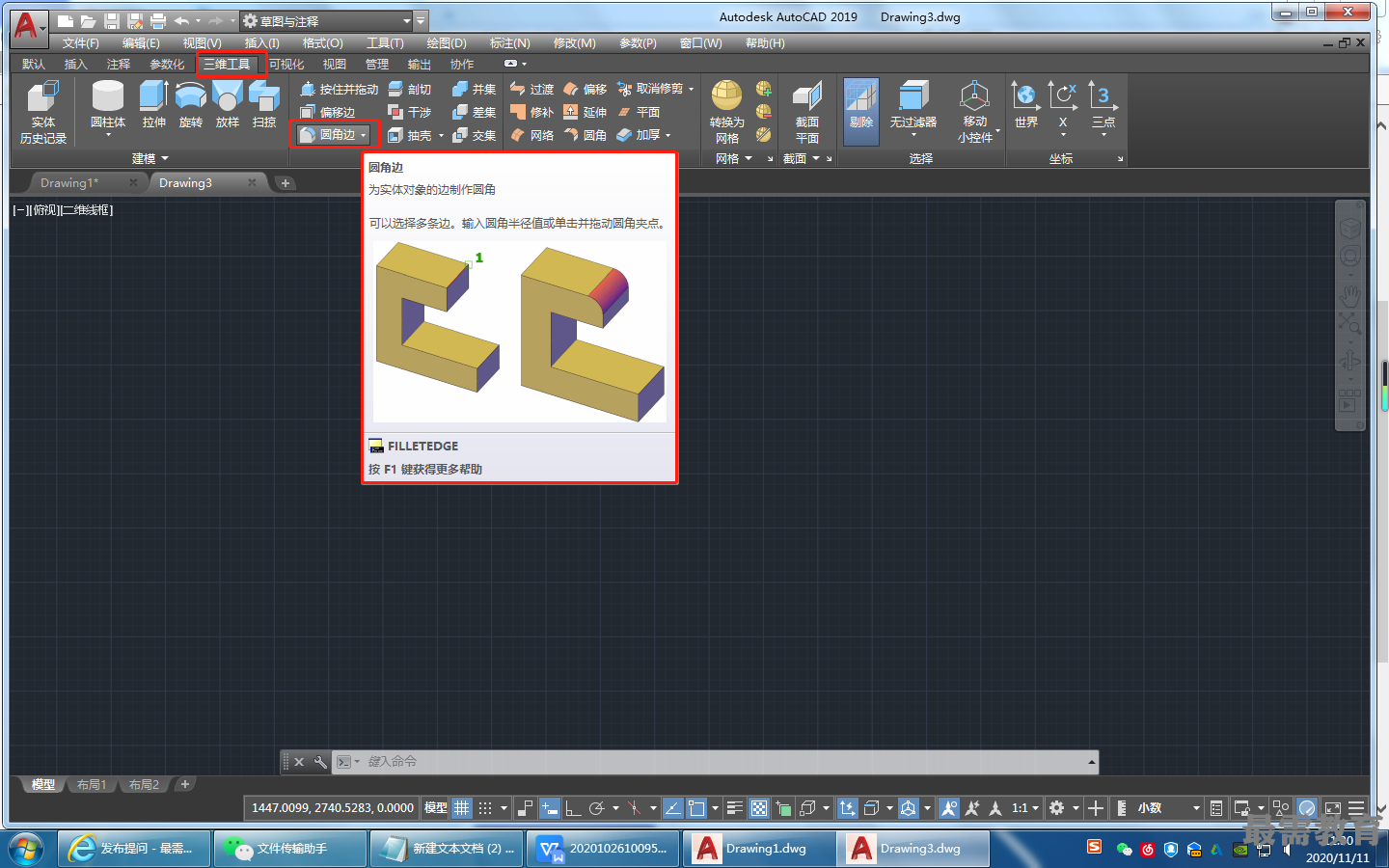This screenshot has width=1389, height=868.
Task: Click the 并集 union tool
Action: 475,89
